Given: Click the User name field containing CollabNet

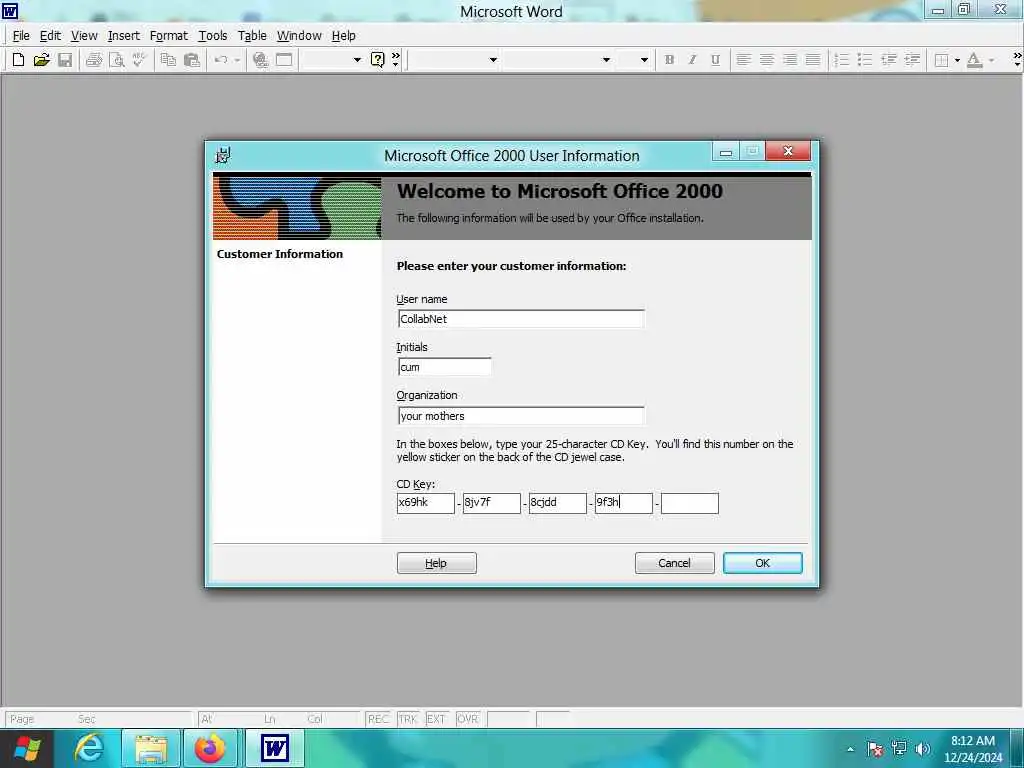Looking at the screenshot, I should [521, 319].
